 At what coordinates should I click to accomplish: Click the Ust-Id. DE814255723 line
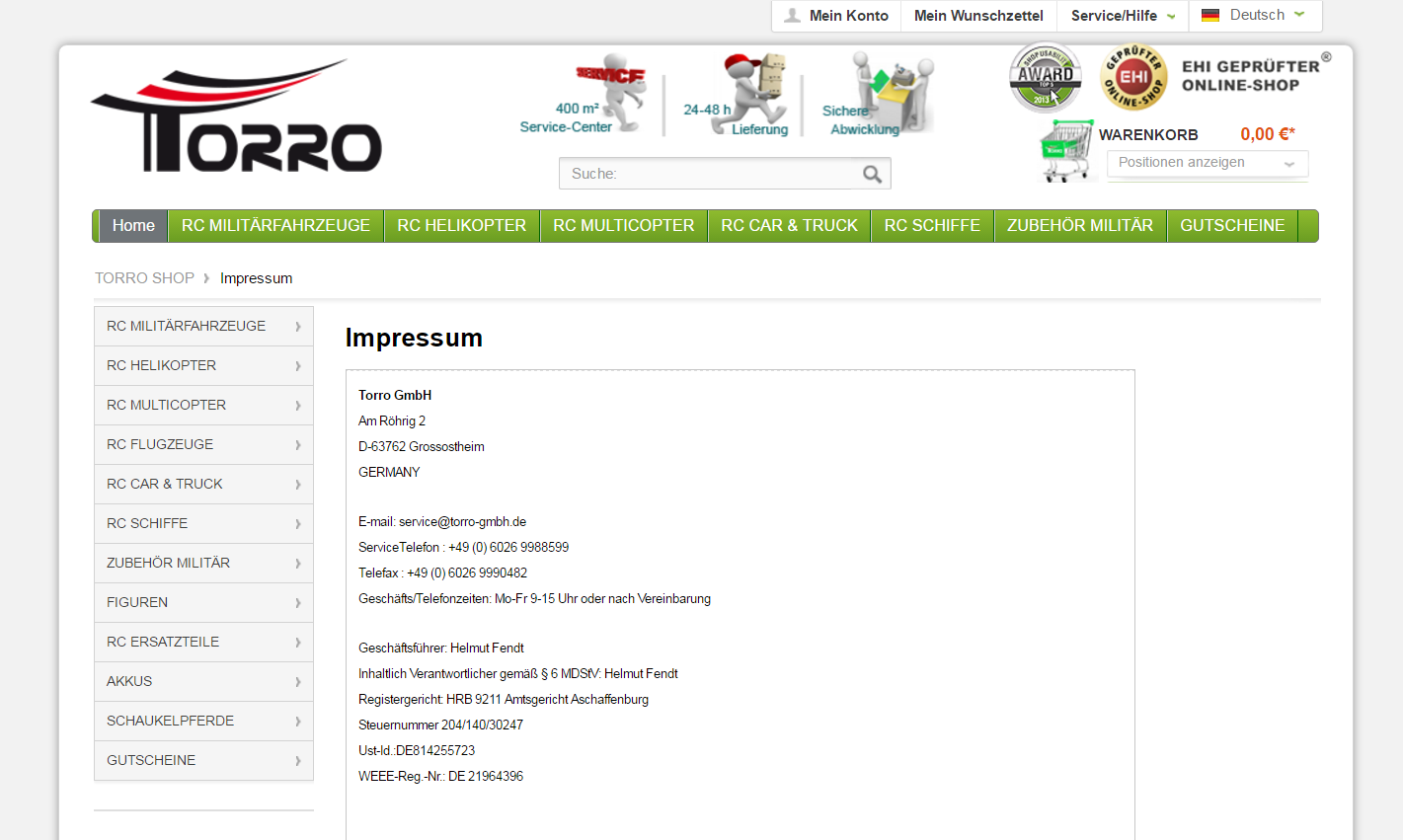coord(417,750)
